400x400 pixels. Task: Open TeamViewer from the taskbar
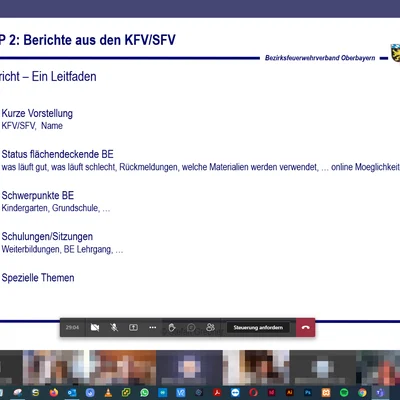tap(235, 393)
